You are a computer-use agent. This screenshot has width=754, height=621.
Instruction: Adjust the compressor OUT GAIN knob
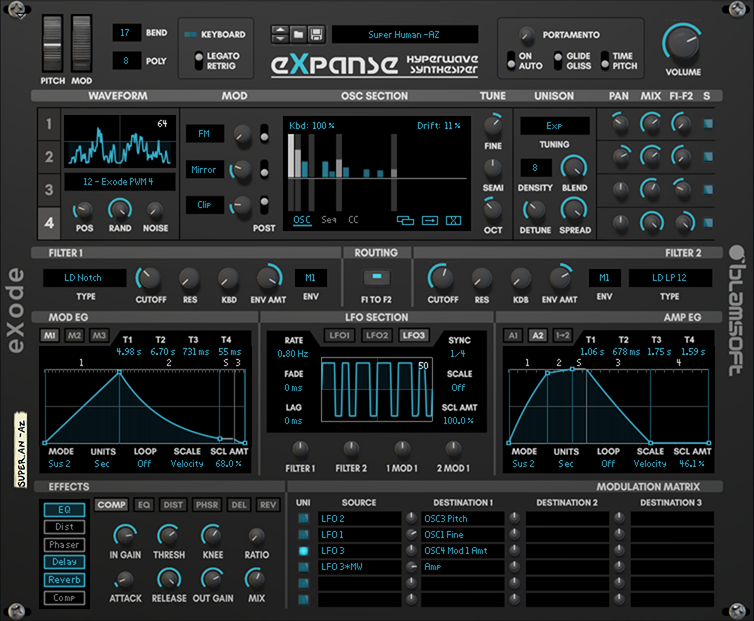click(x=212, y=578)
